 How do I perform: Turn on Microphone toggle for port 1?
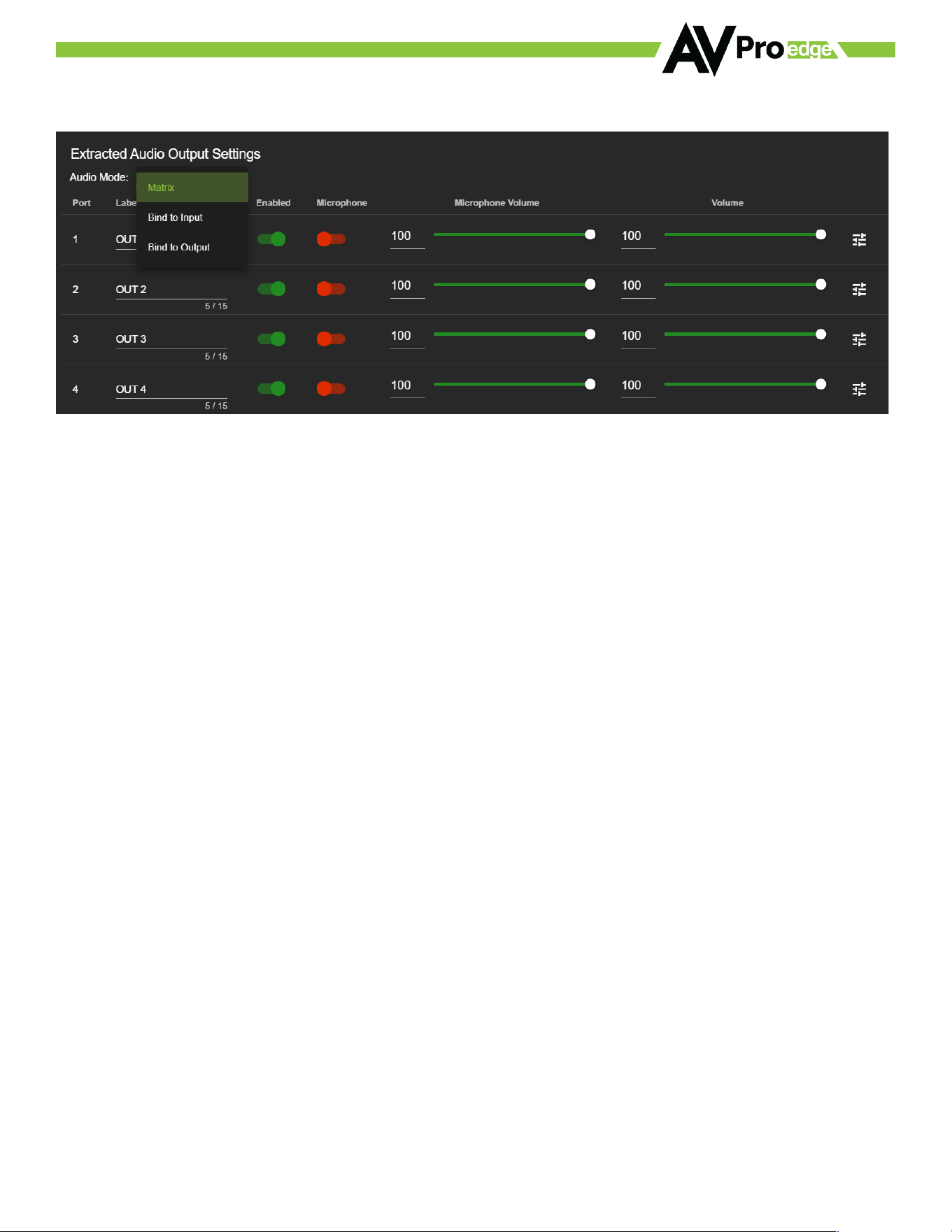pos(331,239)
